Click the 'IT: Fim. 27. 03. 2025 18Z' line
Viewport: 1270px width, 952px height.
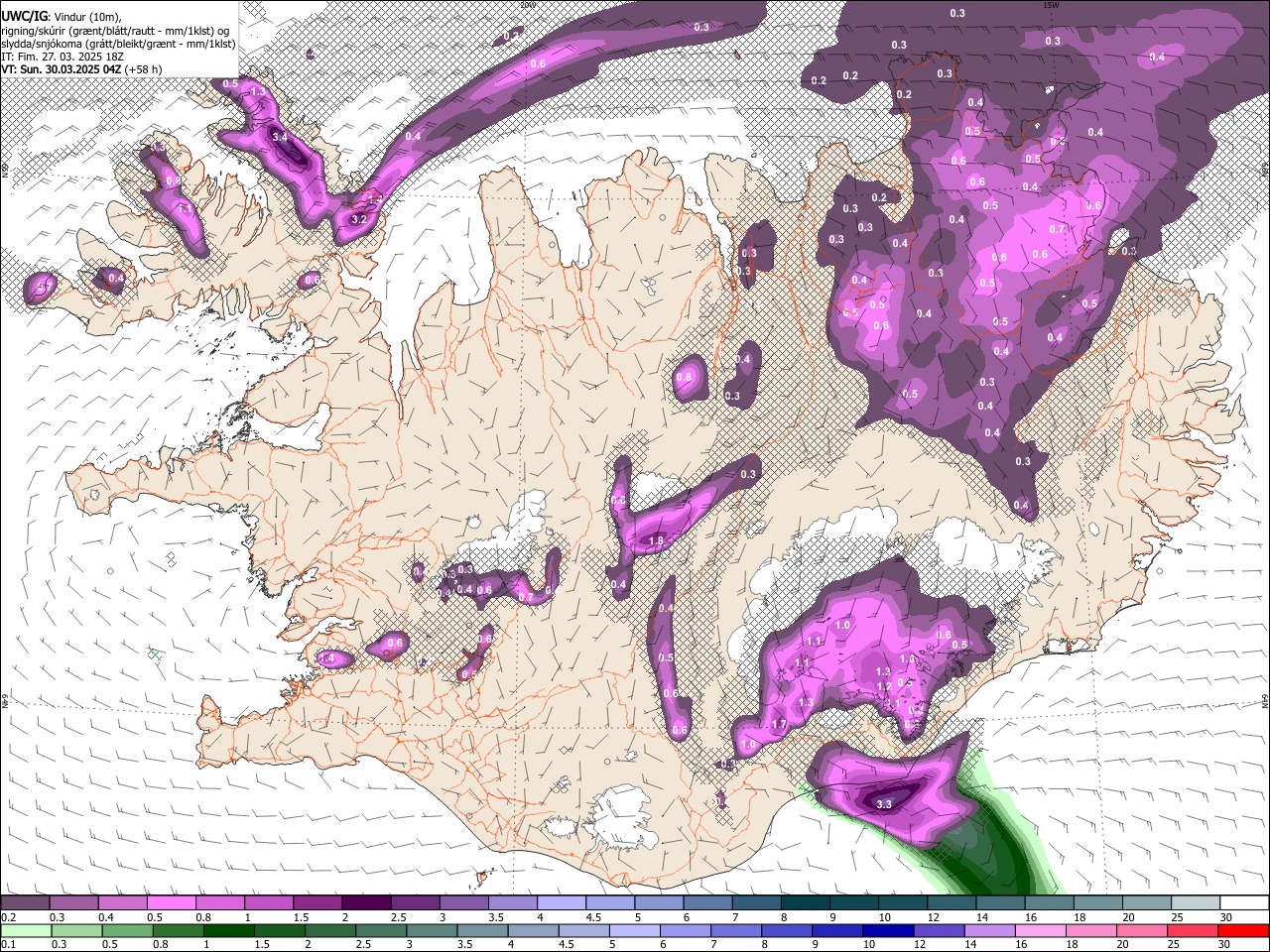(x=63, y=57)
